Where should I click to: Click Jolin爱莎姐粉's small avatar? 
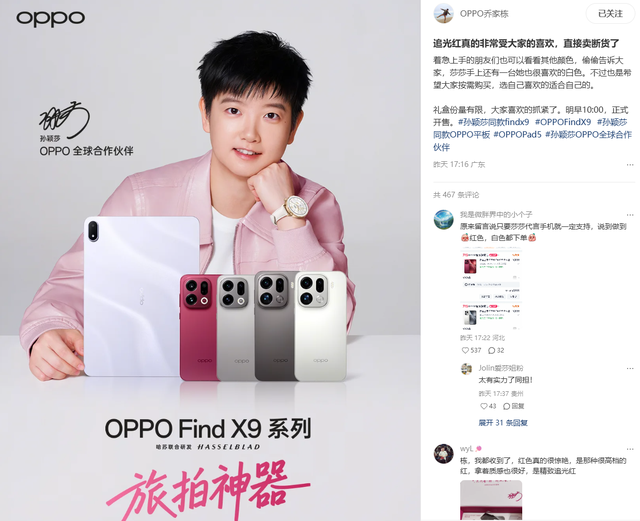[467, 369]
